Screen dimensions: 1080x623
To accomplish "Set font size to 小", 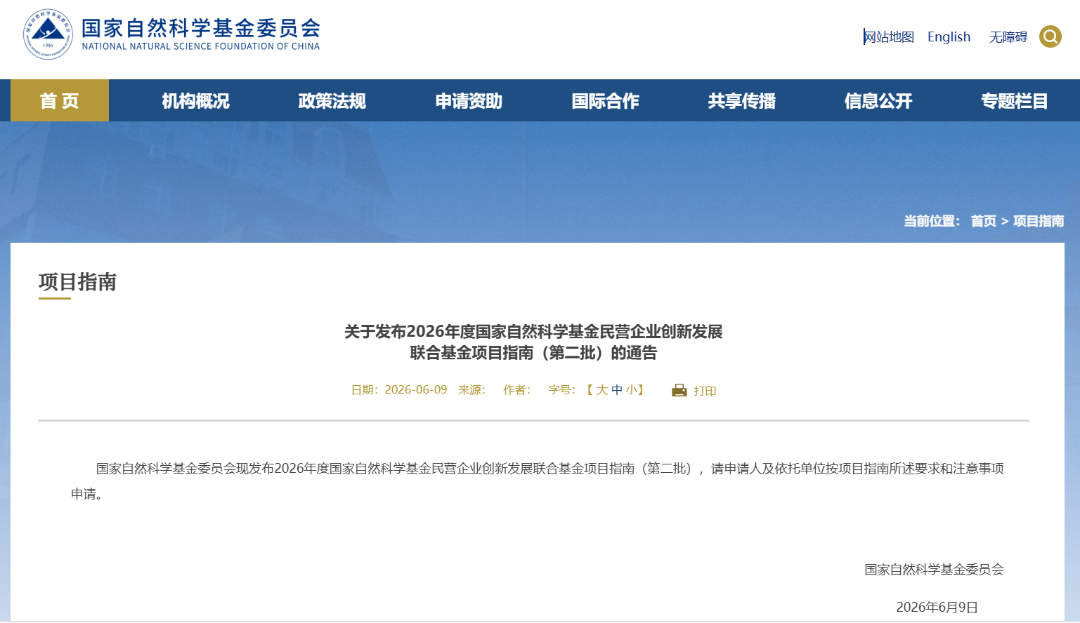I will pos(631,390).
